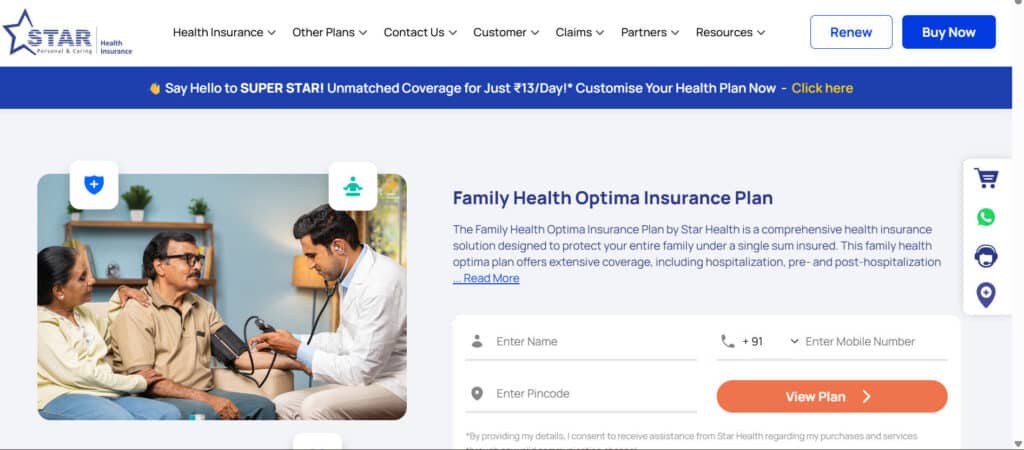Click the Star Health logo

(67, 32)
